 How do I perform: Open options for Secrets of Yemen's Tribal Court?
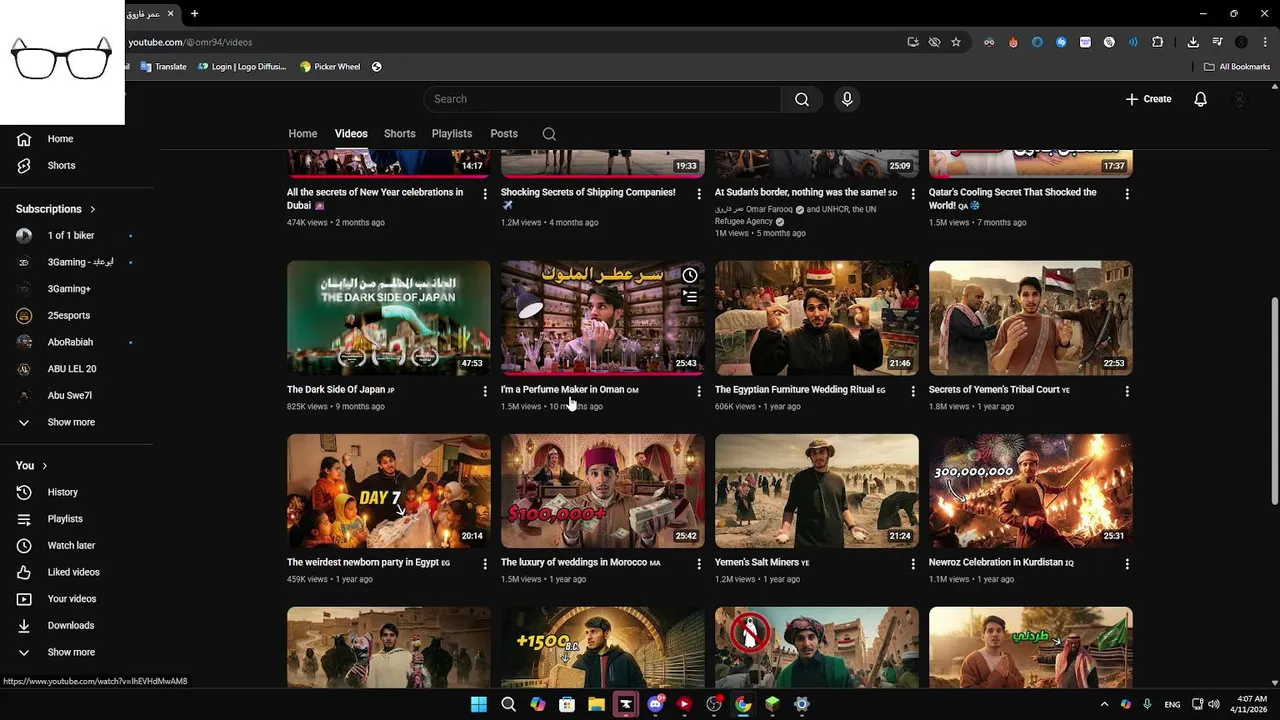1127,391
